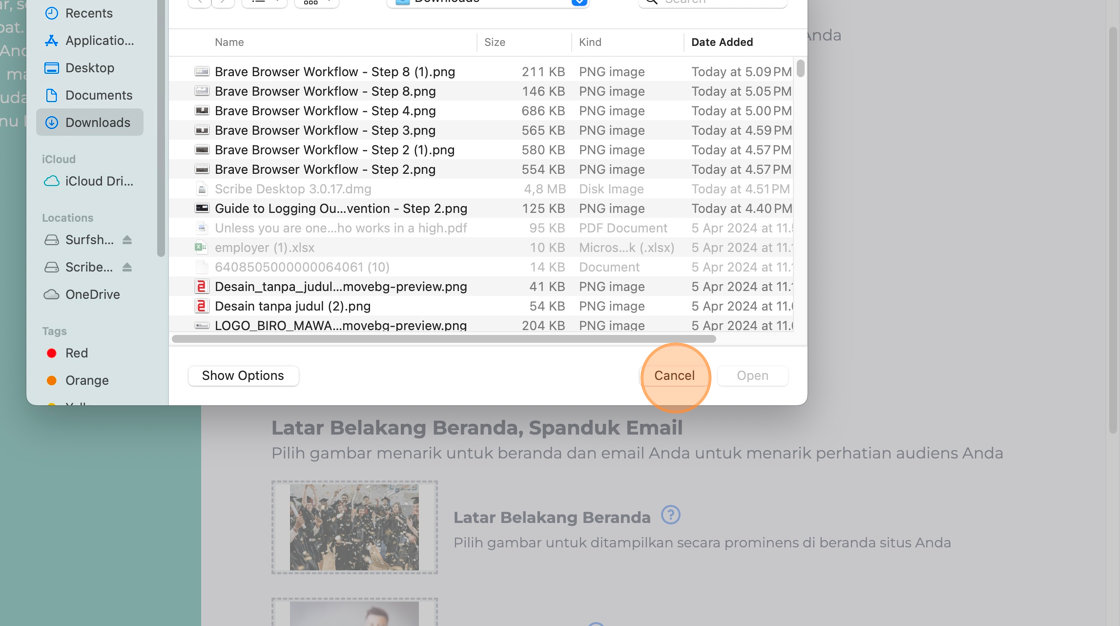Select file Brave Browser Workflow - Step 4.png
Viewport: 1120px width, 626px height.
click(x=482, y=111)
